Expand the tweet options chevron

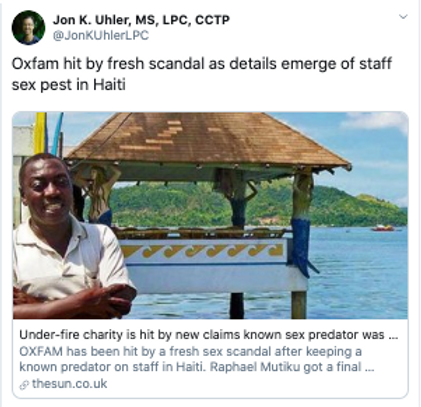click(403, 17)
